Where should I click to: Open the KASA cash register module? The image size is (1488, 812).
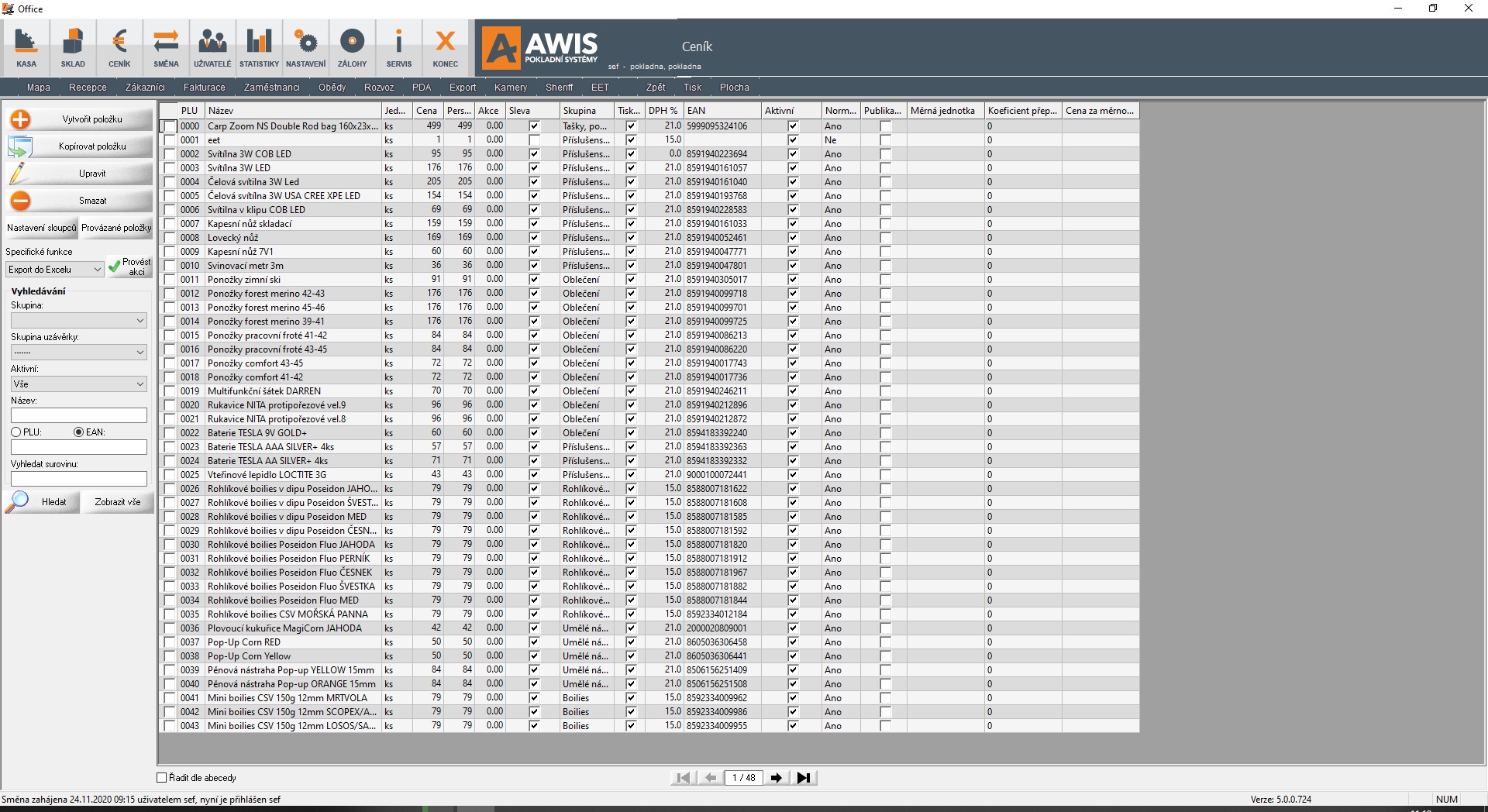[26, 47]
